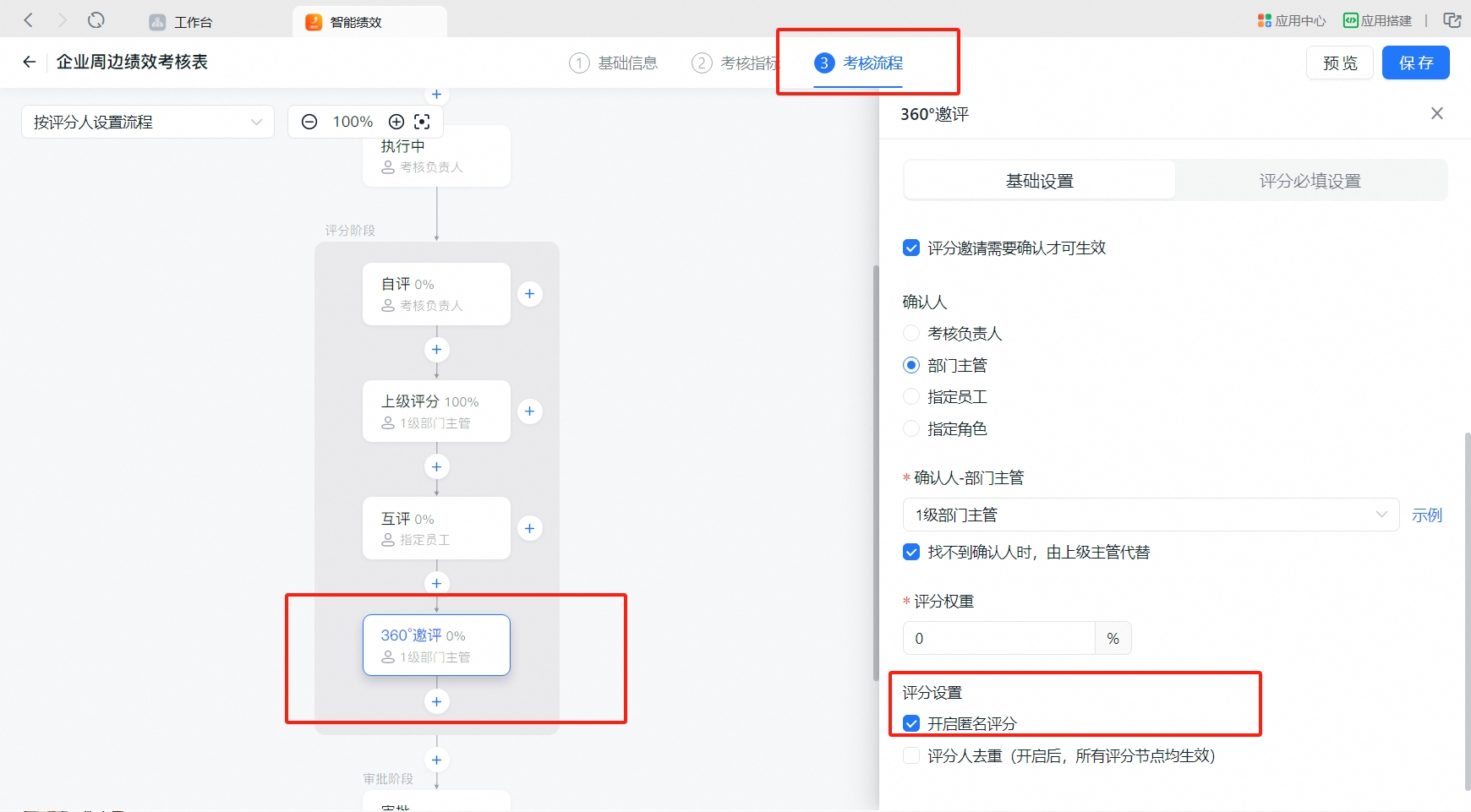Click the 评分权重 input field

click(999, 638)
